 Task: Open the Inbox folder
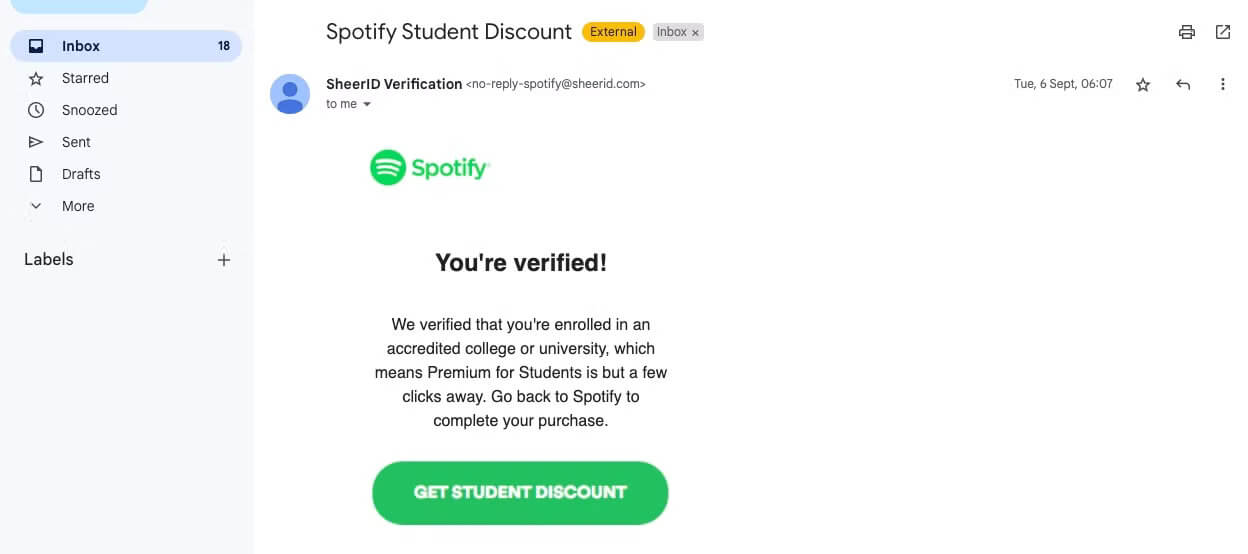point(80,46)
